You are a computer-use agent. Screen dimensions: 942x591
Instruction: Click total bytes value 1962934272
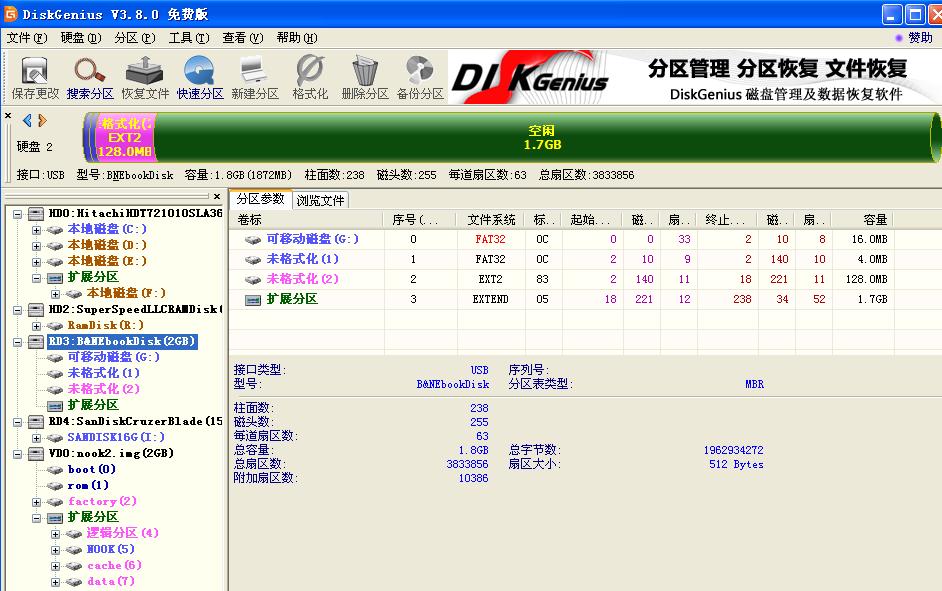[734, 450]
